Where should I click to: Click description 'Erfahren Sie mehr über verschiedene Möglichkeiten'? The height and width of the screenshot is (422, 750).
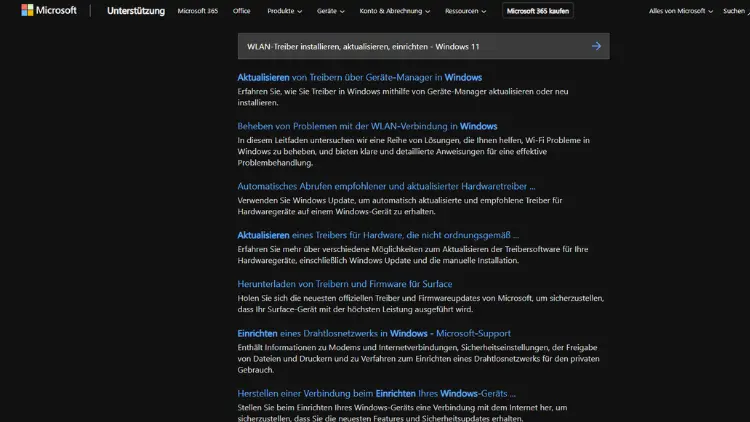(413, 255)
